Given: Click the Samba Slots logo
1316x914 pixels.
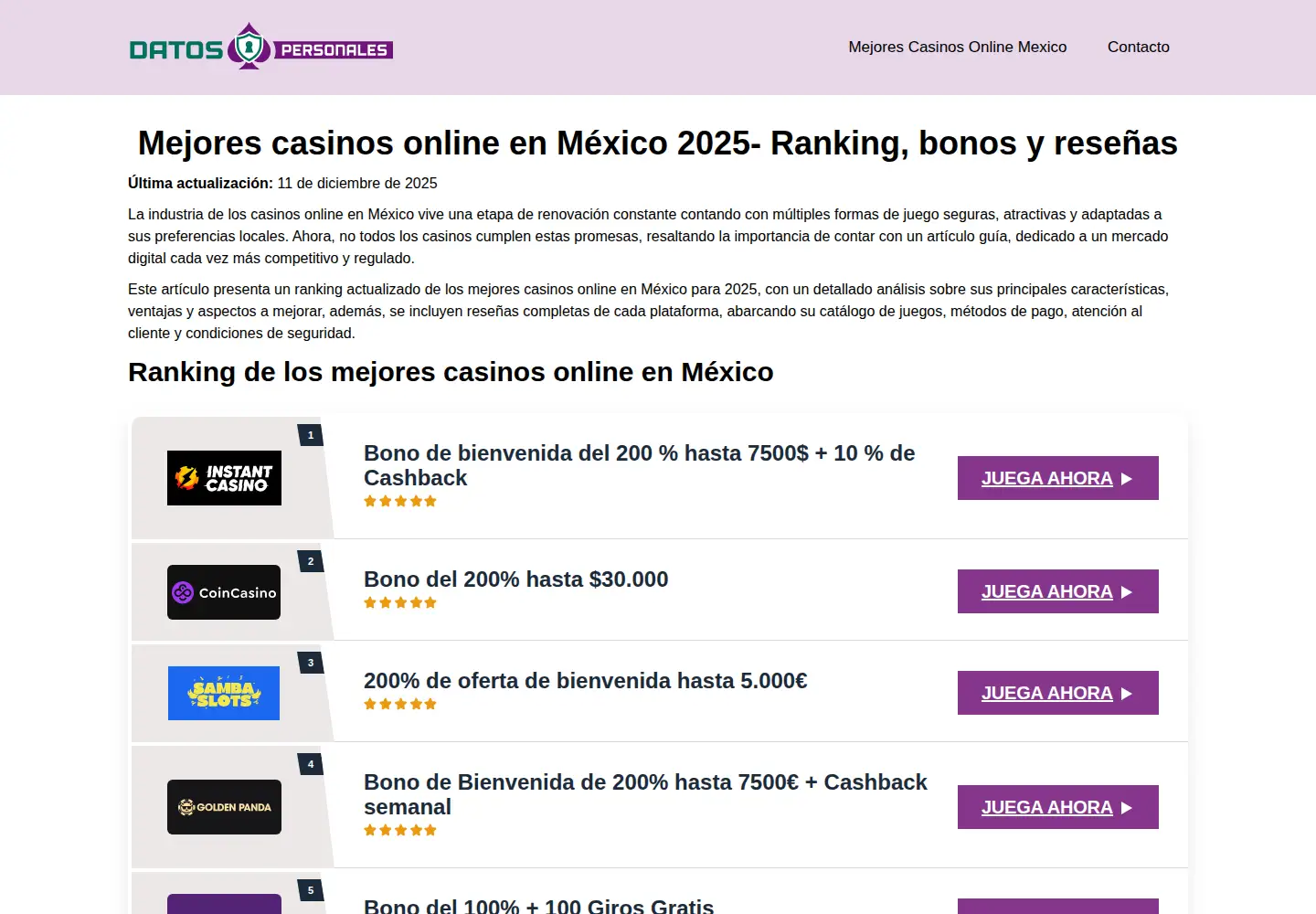Looking at the screenshot, I should click(x=224, y=693).
